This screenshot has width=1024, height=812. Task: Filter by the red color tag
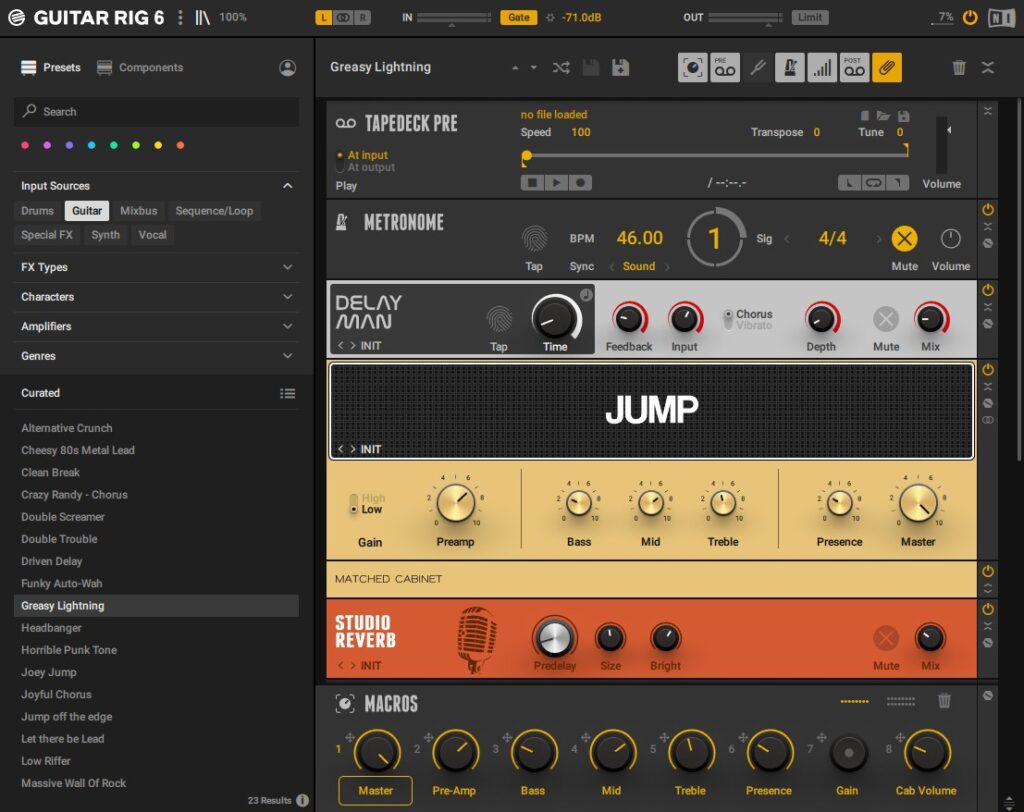[x=25, y=145]
